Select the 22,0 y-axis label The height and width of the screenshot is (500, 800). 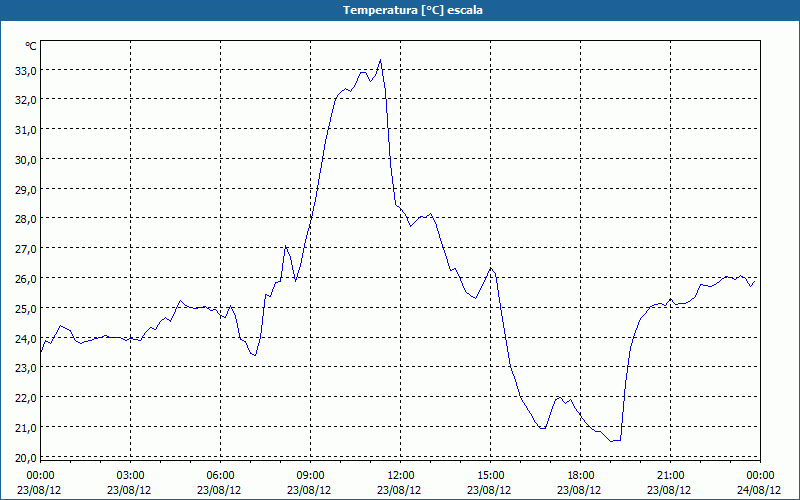coord(26,398)
